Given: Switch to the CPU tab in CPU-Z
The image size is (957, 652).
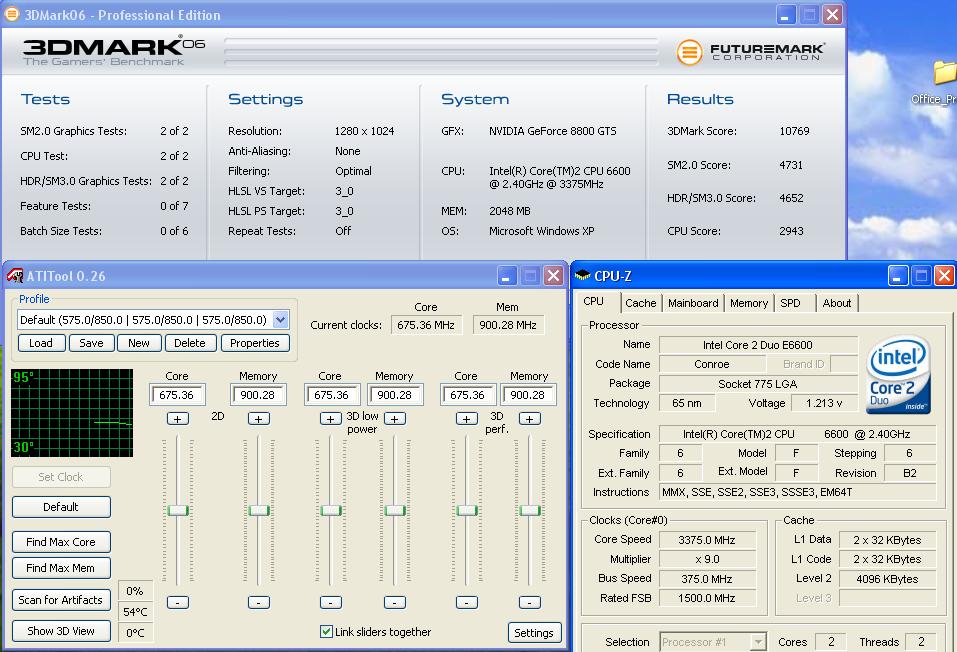Looking at the screenshot, I should click(593, 302).
